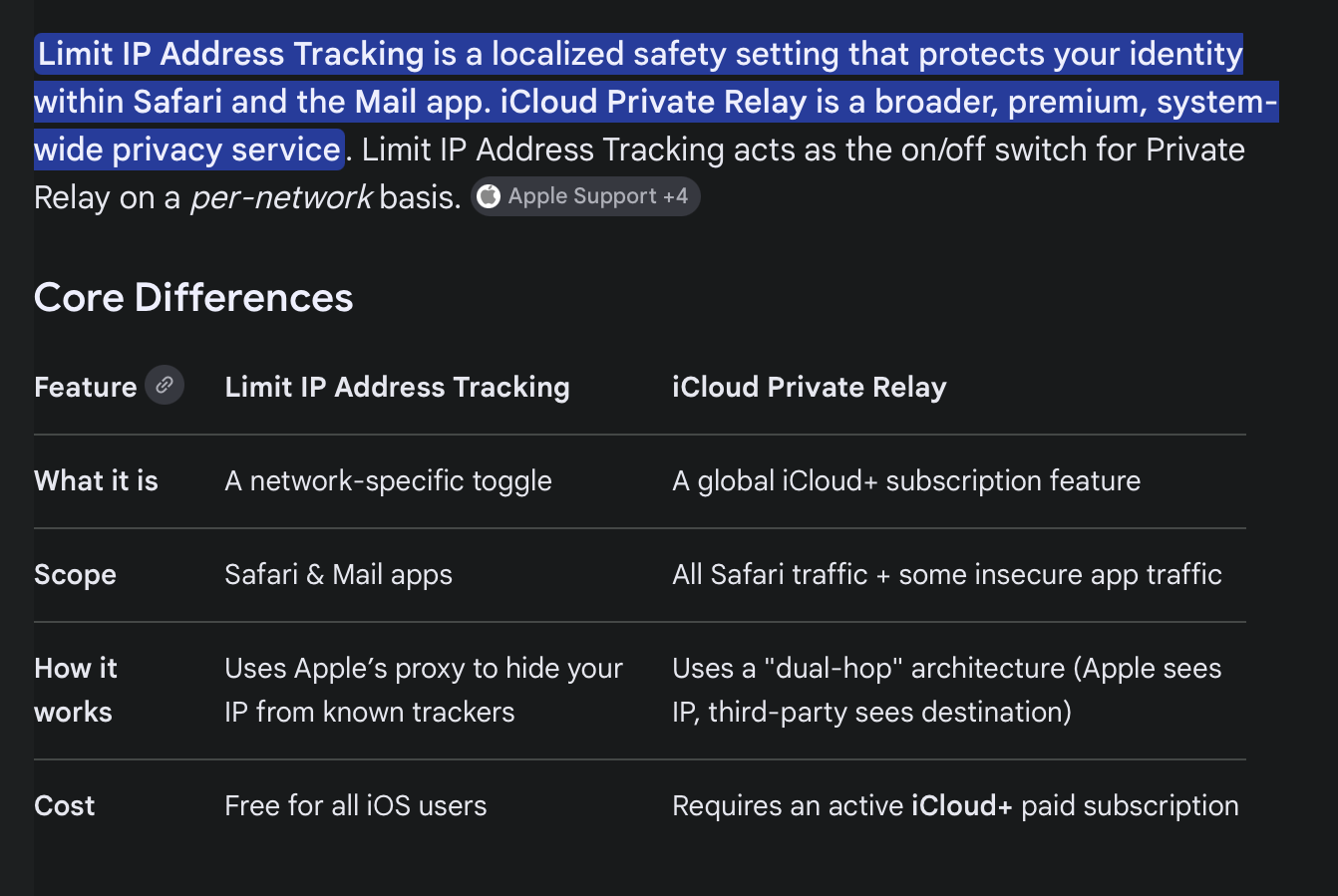Click 'A network-specific toggle' cell text
Viewport: 1338px width, 896px height.
pos(388,480)
